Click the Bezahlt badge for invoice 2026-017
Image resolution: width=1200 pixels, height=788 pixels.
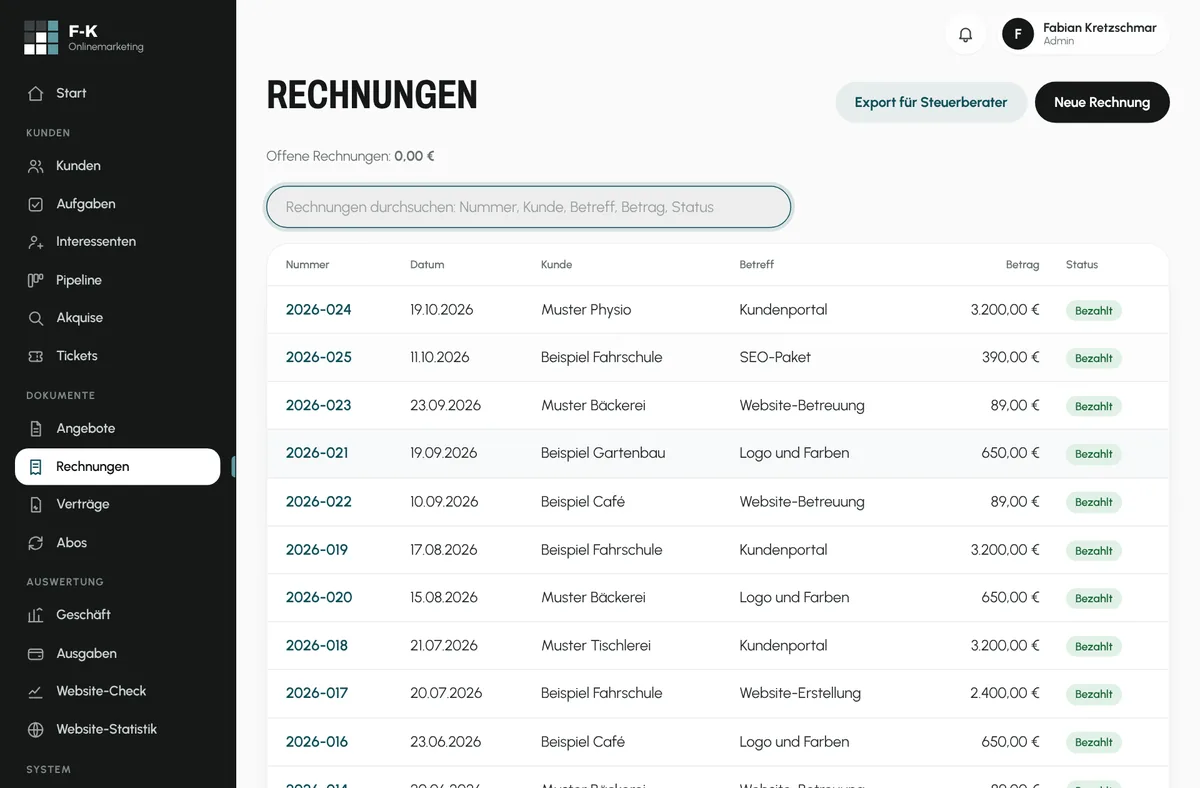1094,694
